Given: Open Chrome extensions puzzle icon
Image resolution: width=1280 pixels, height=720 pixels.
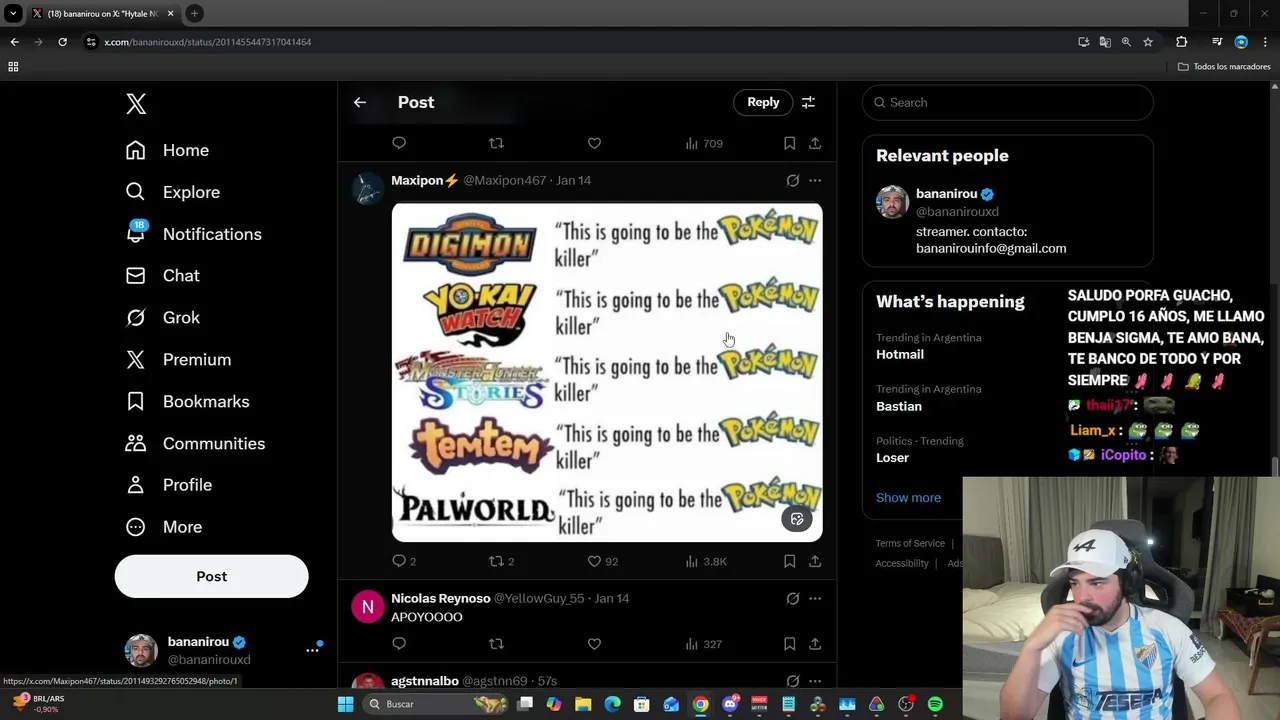Looking at the screenshot, I should (1181, 42).
